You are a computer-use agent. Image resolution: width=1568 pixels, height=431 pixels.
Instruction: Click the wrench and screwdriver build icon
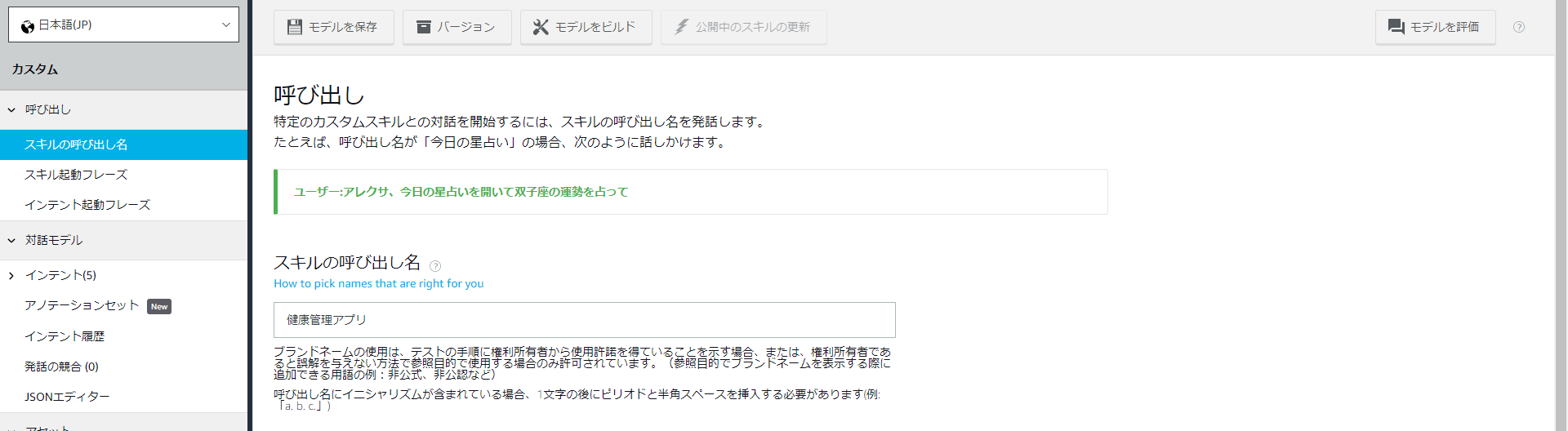coord(541,27)
